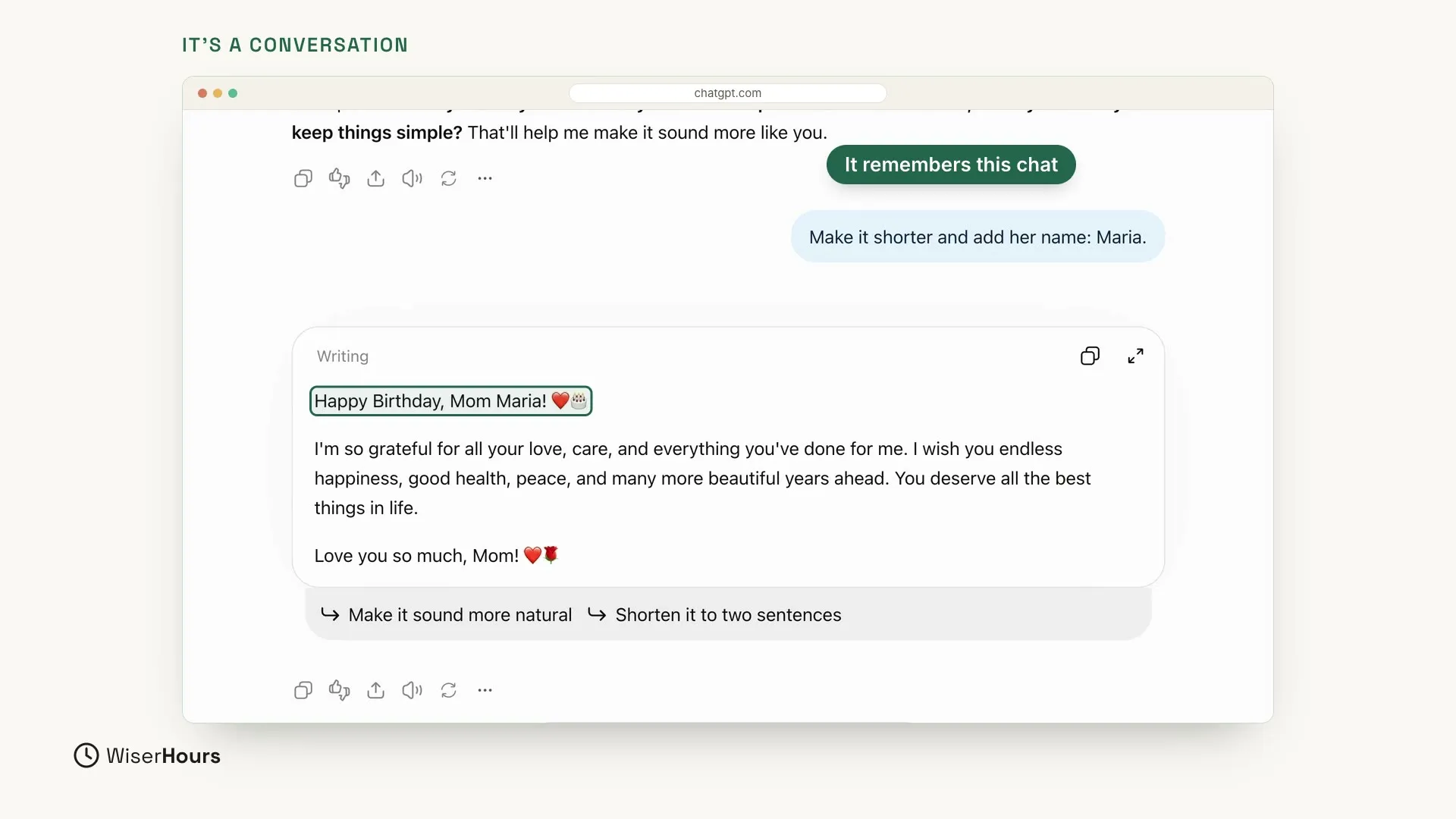The height and width of the screenshot is (819, 1456).
Task: Choose 'Make it sound more natural' suggestion
Action: coord(447,615)
